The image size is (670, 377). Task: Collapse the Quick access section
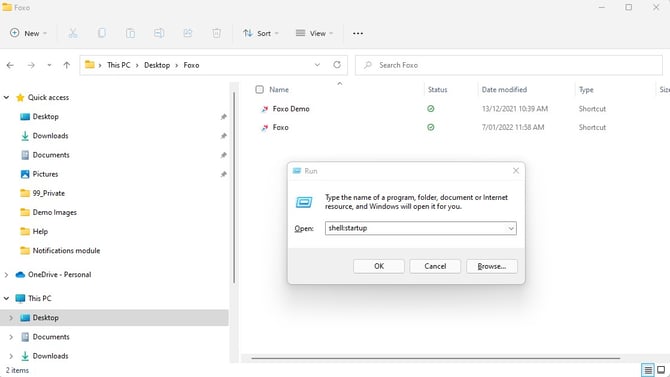[x=6, y=97]
